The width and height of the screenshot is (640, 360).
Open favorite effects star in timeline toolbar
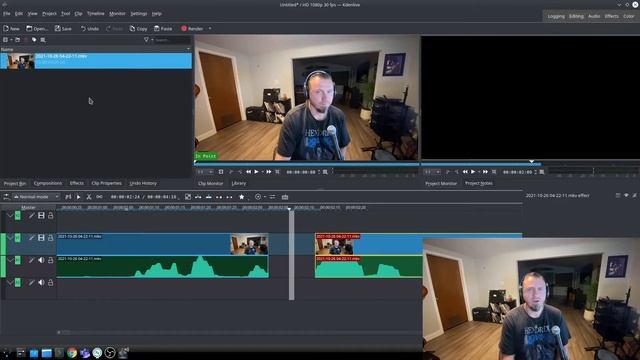pyautogui.click(x=242, y=197)
